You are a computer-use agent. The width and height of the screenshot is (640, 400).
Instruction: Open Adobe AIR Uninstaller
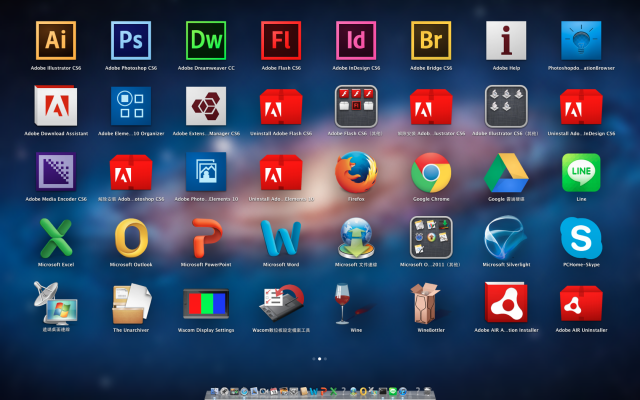581,304
